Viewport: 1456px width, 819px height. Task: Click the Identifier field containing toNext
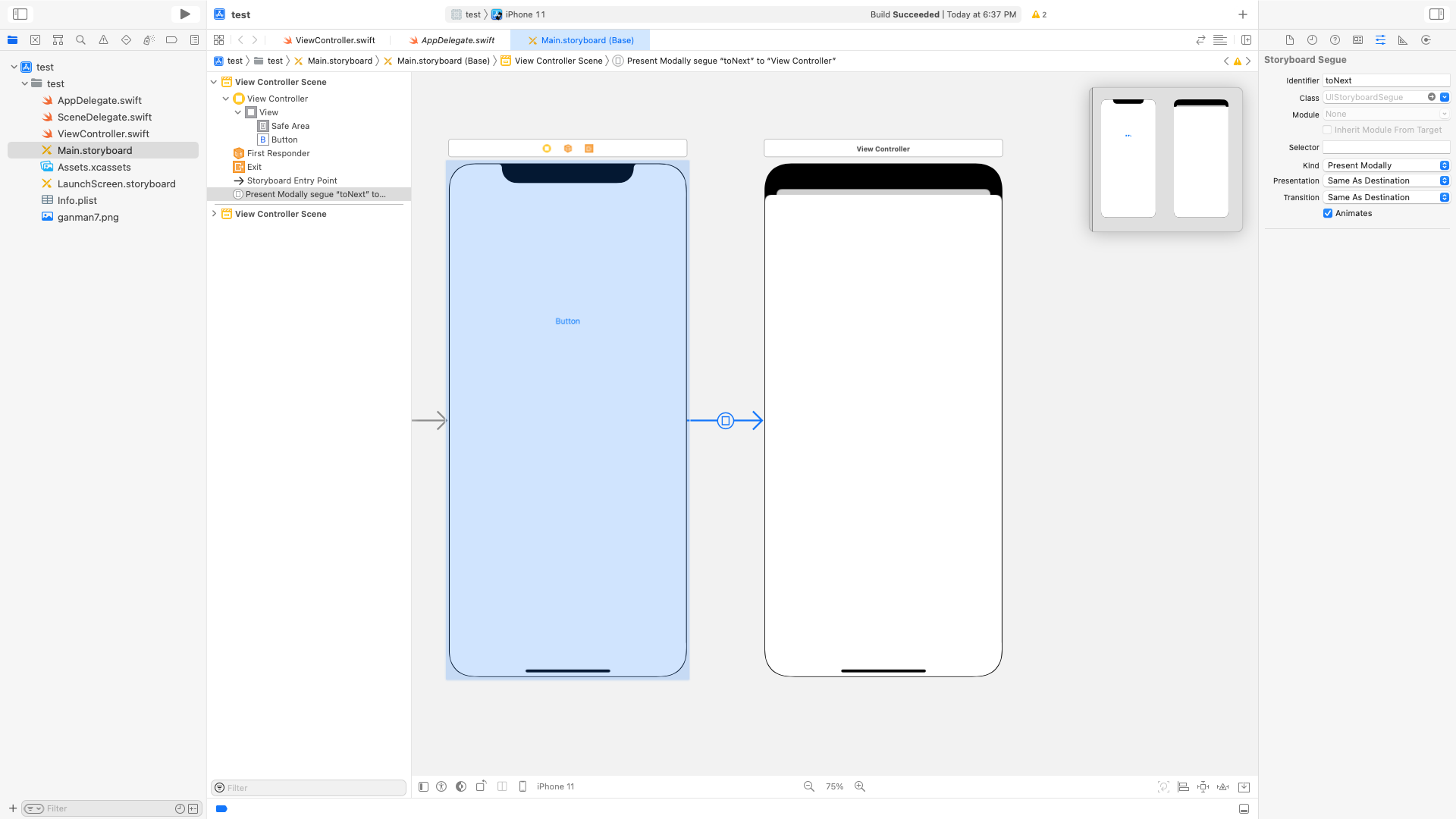[x=1385, y=80]
